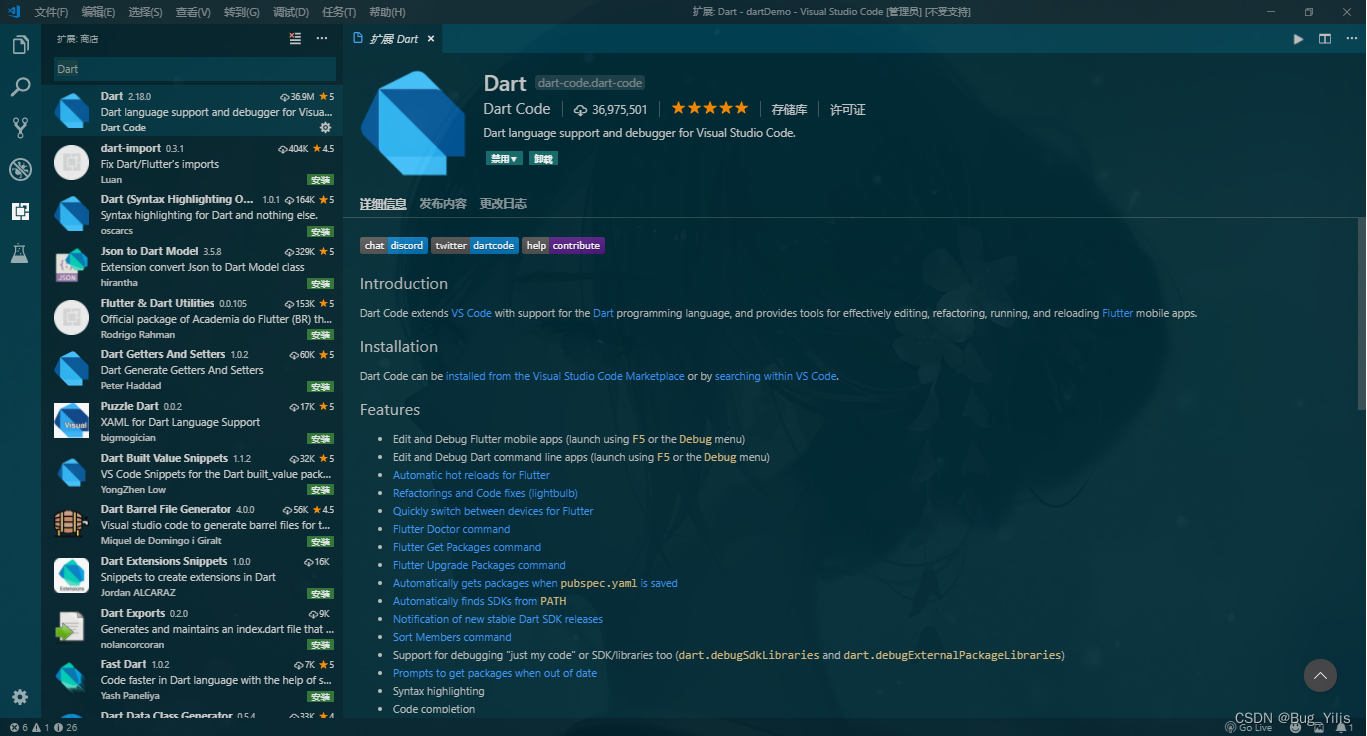1367x736 pixels.
Task: Select the Extensions view icon
Action: 20,211
